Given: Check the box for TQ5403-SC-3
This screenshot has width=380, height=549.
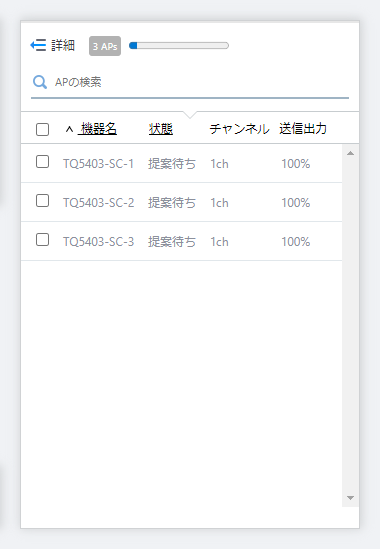Looking at the screenshot, I should (x=42, y=240).
